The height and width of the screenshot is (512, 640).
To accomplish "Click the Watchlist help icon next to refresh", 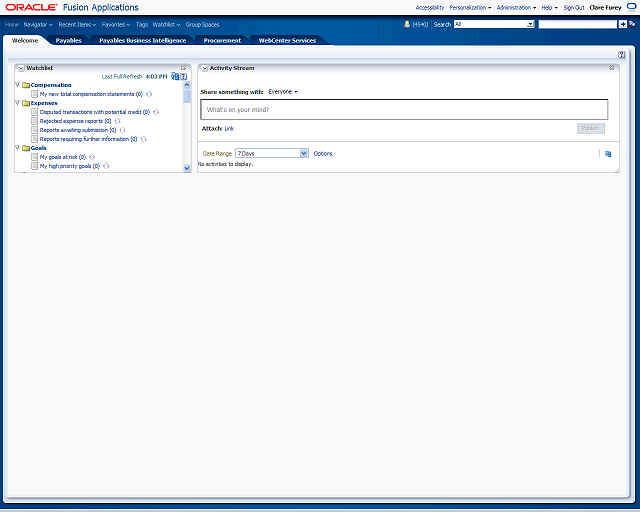I will pyautogui.click(x=183, y=76).
